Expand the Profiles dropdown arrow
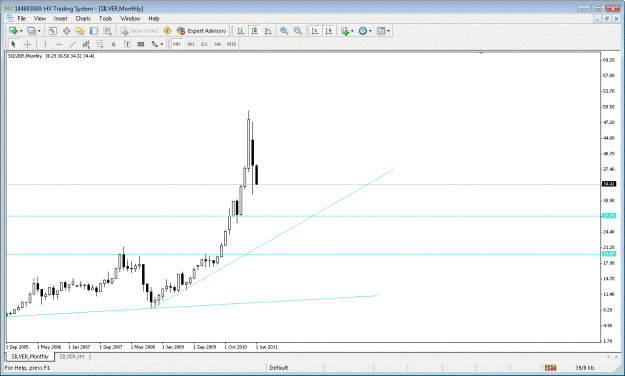 39,31
